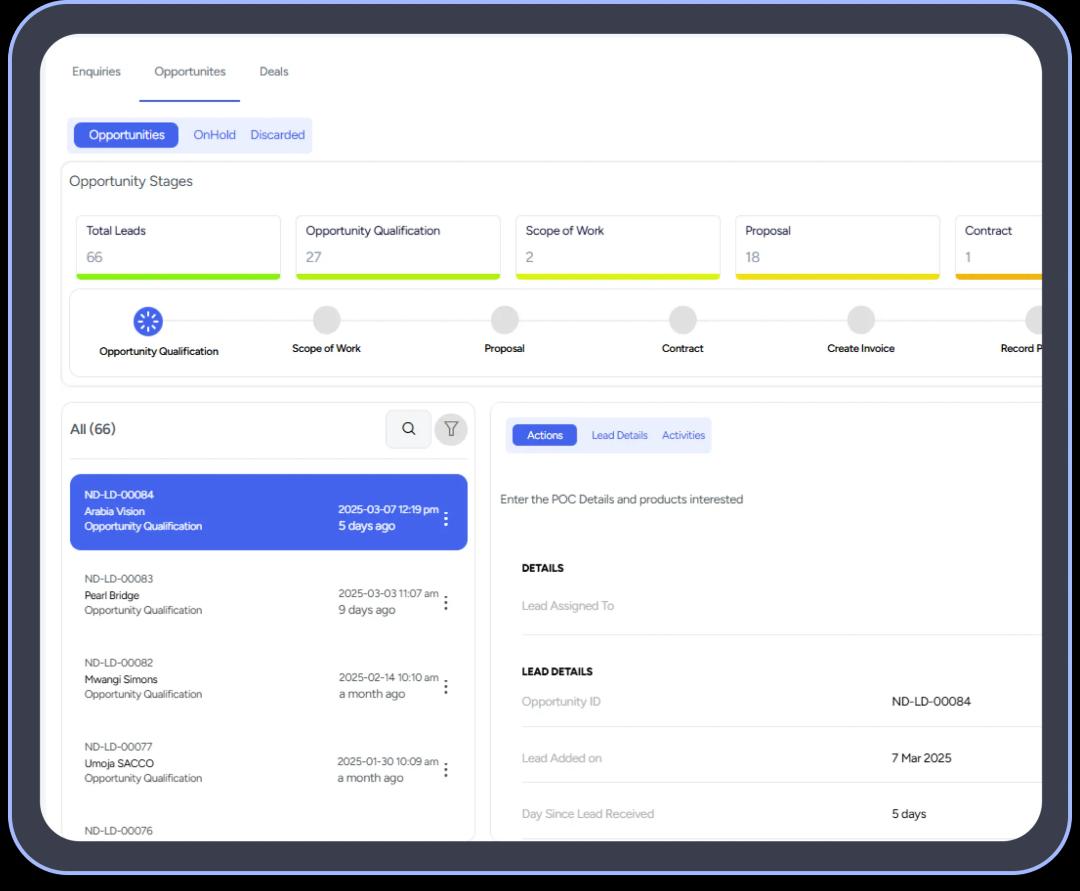Click the Total Leads stage card
This screenshot has height=891, width=1080.
point(178,245)
